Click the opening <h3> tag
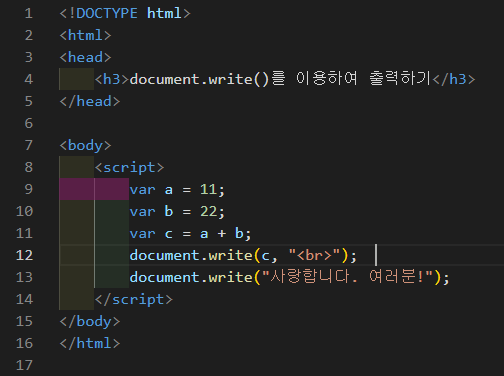Viewport: 504px width, 376px height. click(x=112, y=79)
